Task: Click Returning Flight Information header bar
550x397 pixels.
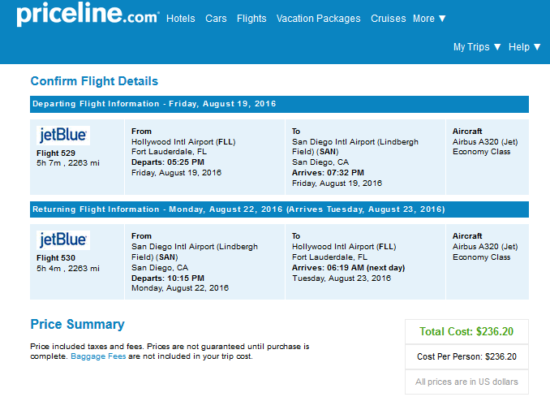Action: pyautogui.click(x=279, y=209)
